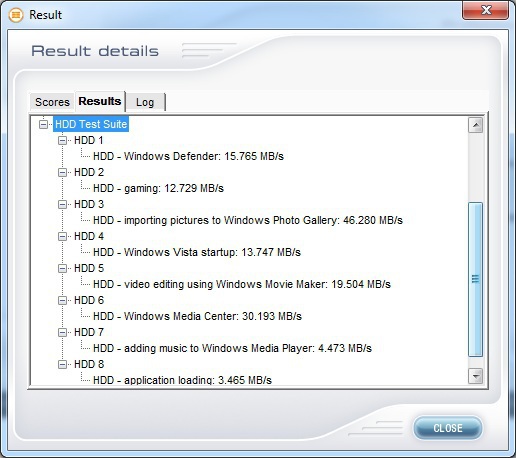Select the Results tab

(100, 101)
